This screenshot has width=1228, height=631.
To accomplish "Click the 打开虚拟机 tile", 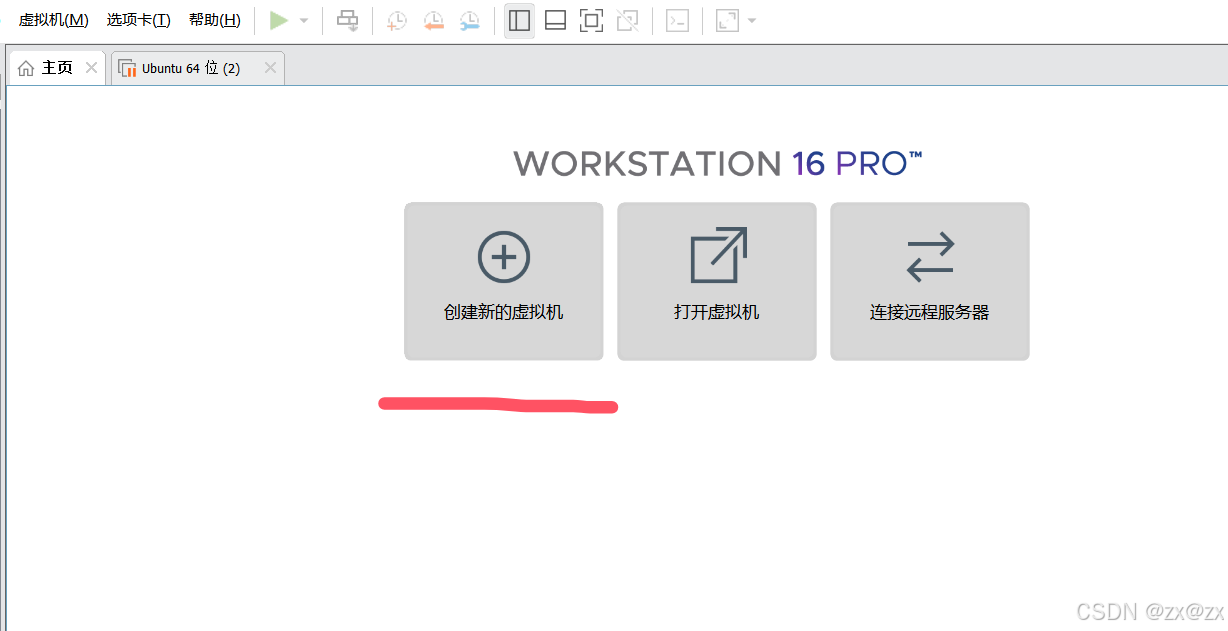I will click(x=717, y=281).
